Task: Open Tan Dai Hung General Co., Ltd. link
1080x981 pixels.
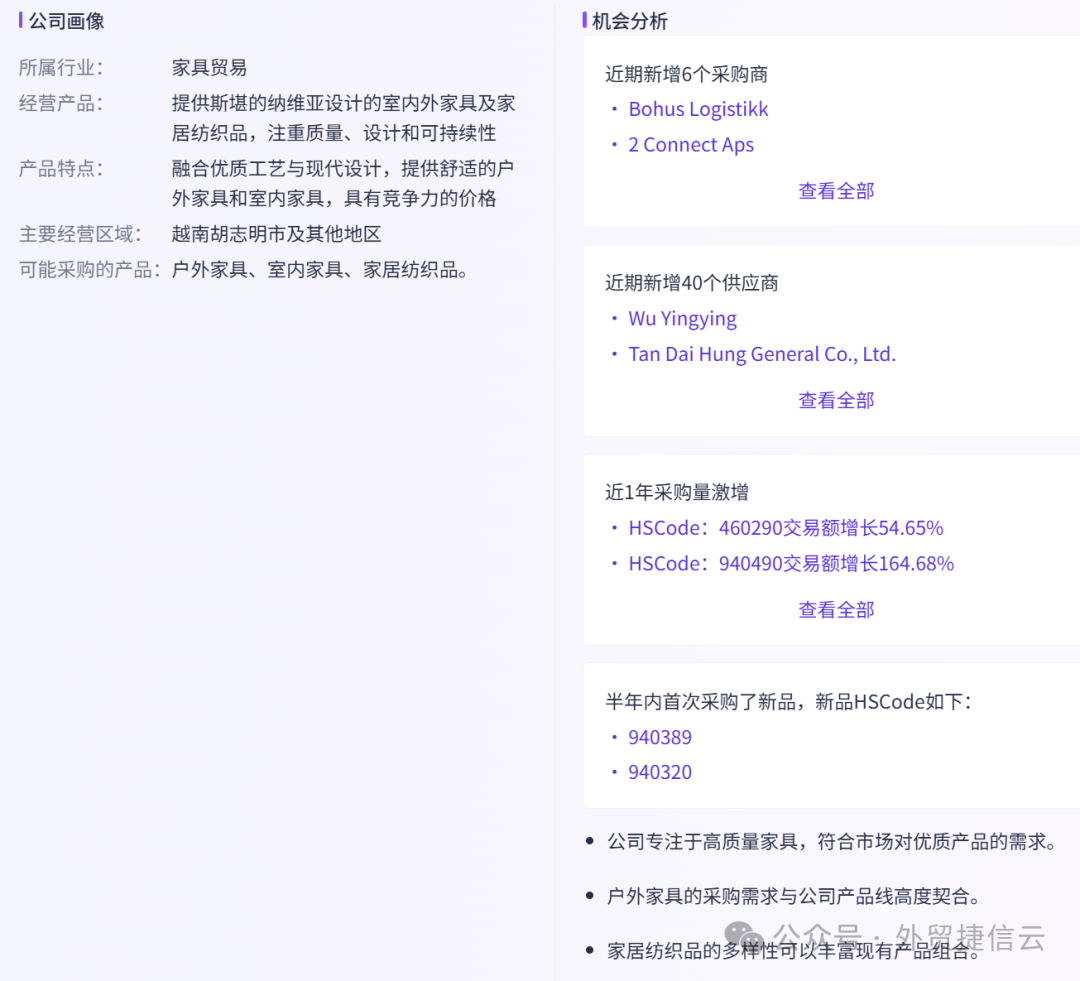Action: 762,353
